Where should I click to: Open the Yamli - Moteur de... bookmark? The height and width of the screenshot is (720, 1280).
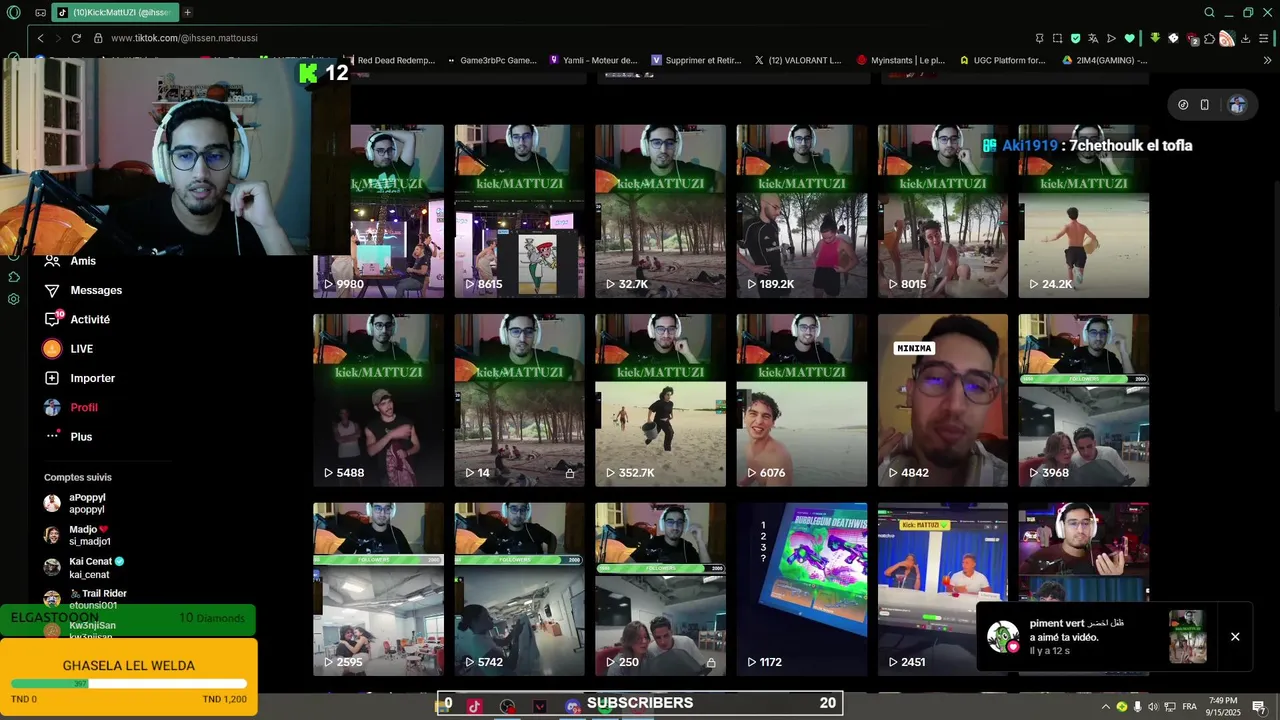(593, 60)
